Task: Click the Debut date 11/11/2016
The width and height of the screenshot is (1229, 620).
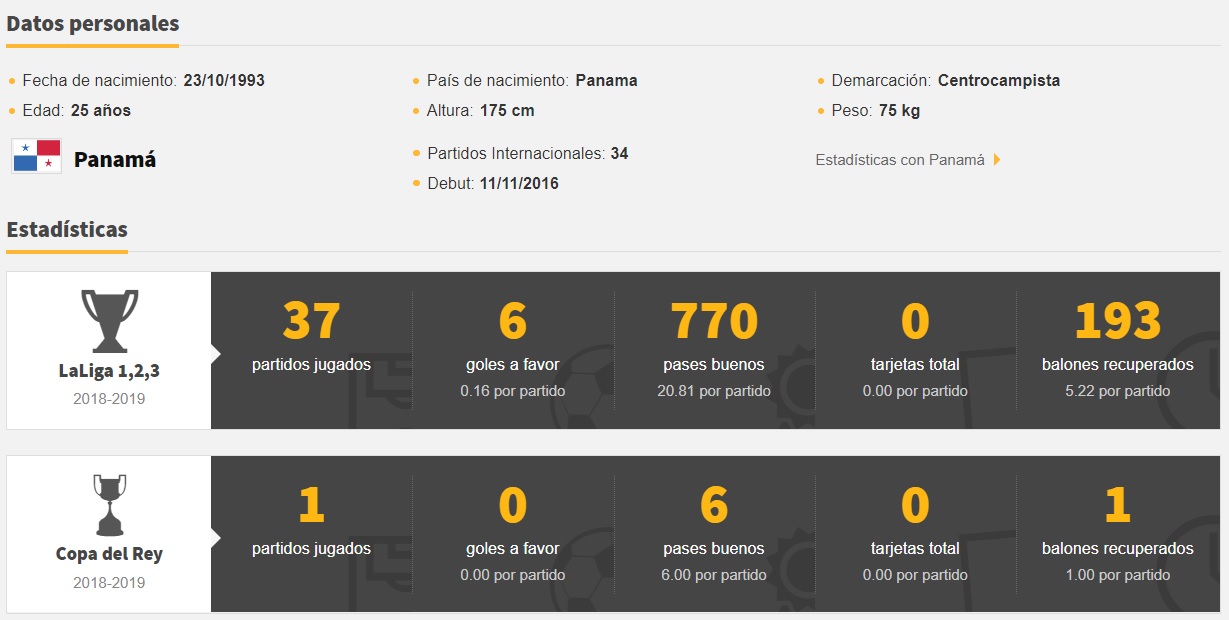Action: click(x=519, y=184)
